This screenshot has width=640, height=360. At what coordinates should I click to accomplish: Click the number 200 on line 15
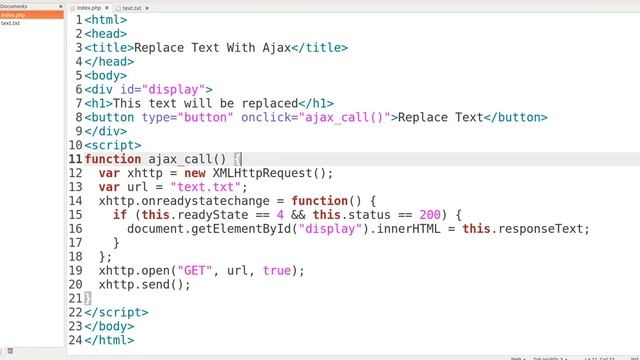(x=430, y=214)
